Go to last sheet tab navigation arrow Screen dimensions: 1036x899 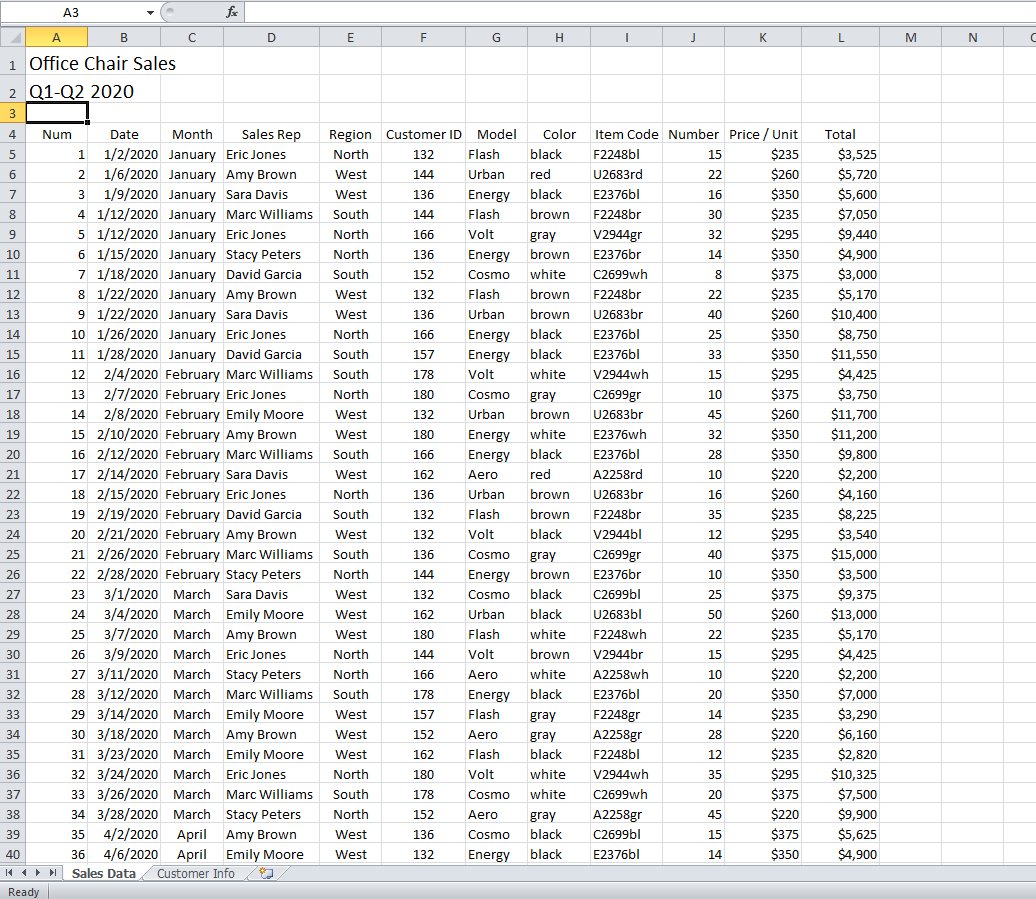[x=52, y=873]
